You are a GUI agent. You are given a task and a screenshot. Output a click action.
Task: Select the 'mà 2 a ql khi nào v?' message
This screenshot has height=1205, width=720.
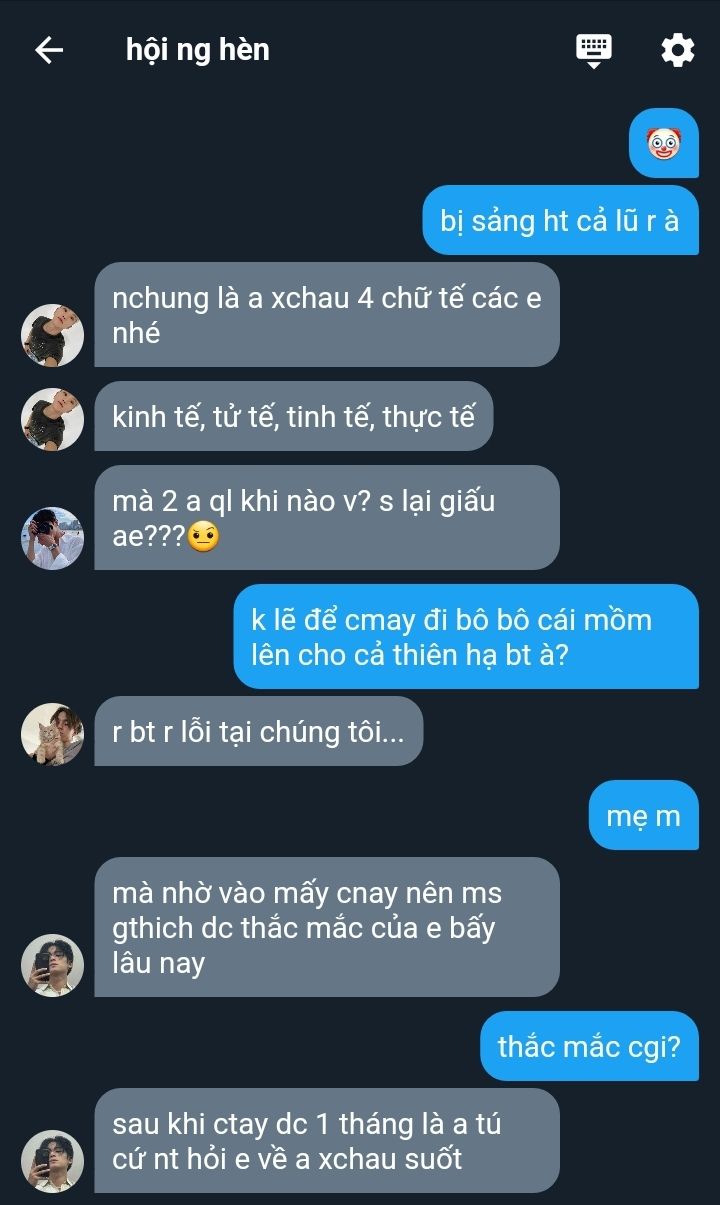[327, 518]
